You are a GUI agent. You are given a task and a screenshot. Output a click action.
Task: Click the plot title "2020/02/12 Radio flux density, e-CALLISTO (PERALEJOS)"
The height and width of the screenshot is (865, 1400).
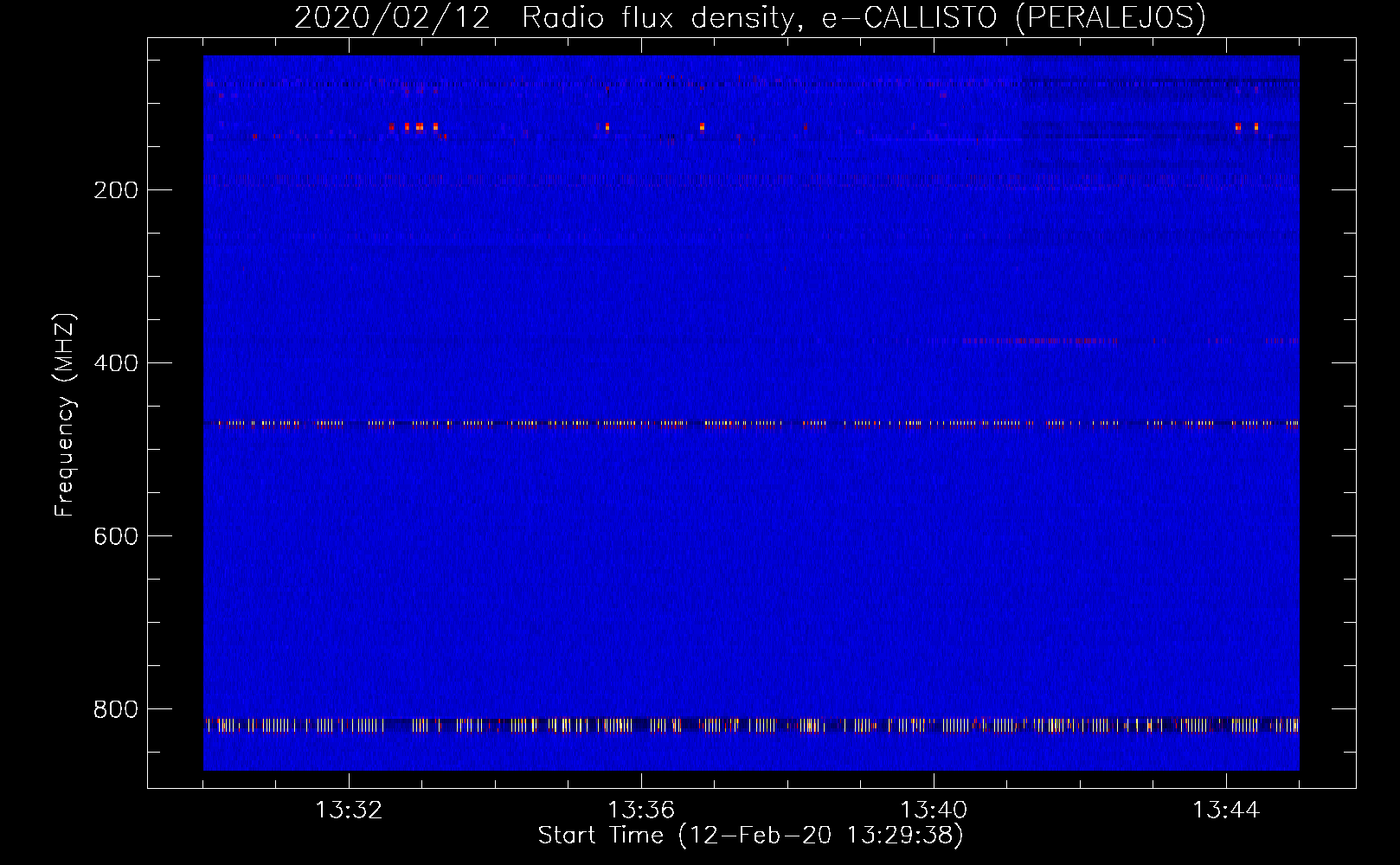750,17
